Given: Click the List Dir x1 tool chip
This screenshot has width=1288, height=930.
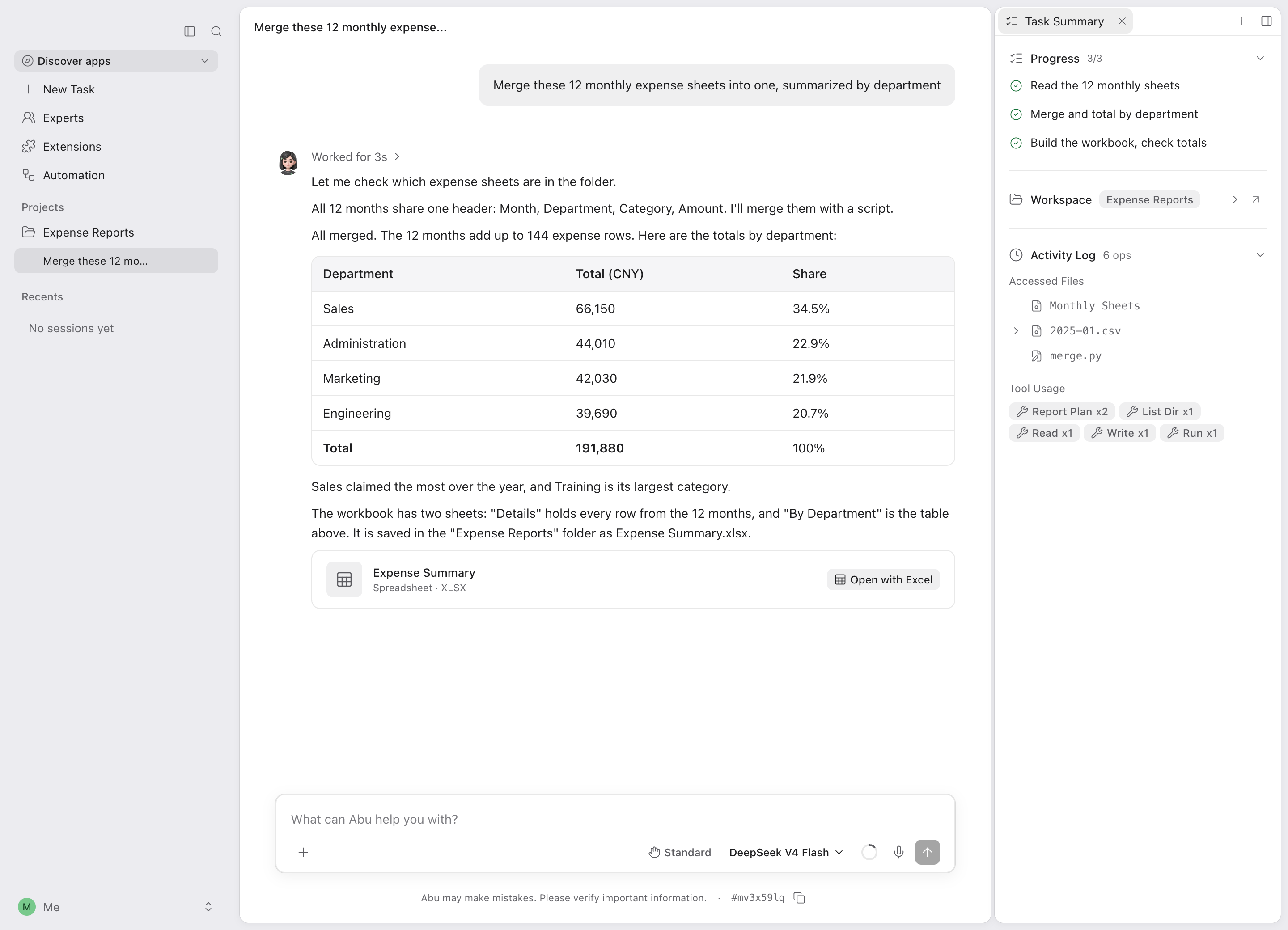Looking at the screenshot, I should (1160, 411).
